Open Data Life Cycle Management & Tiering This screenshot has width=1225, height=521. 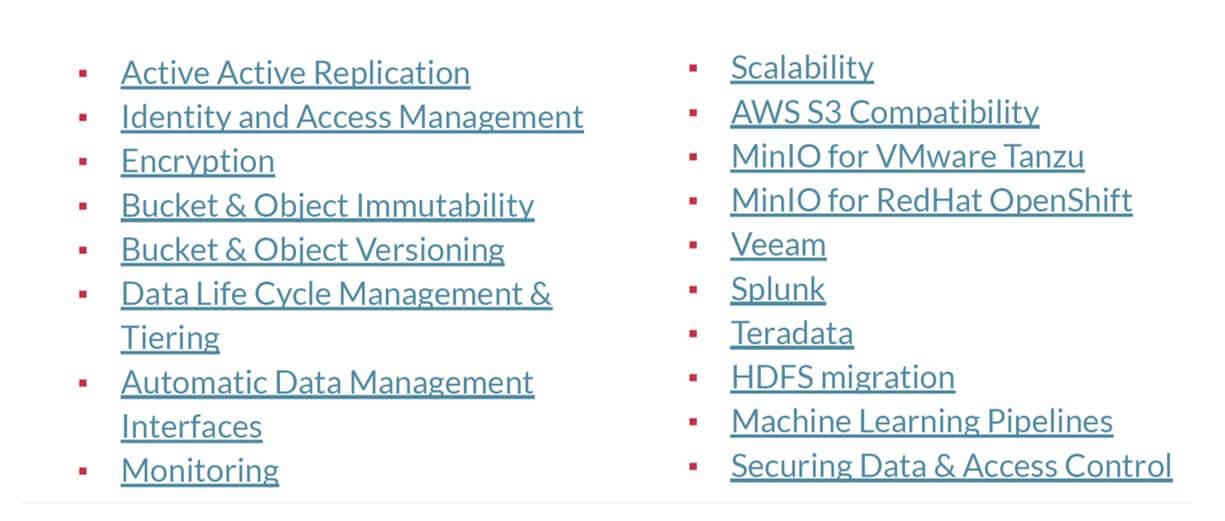[x=336, y=315]
